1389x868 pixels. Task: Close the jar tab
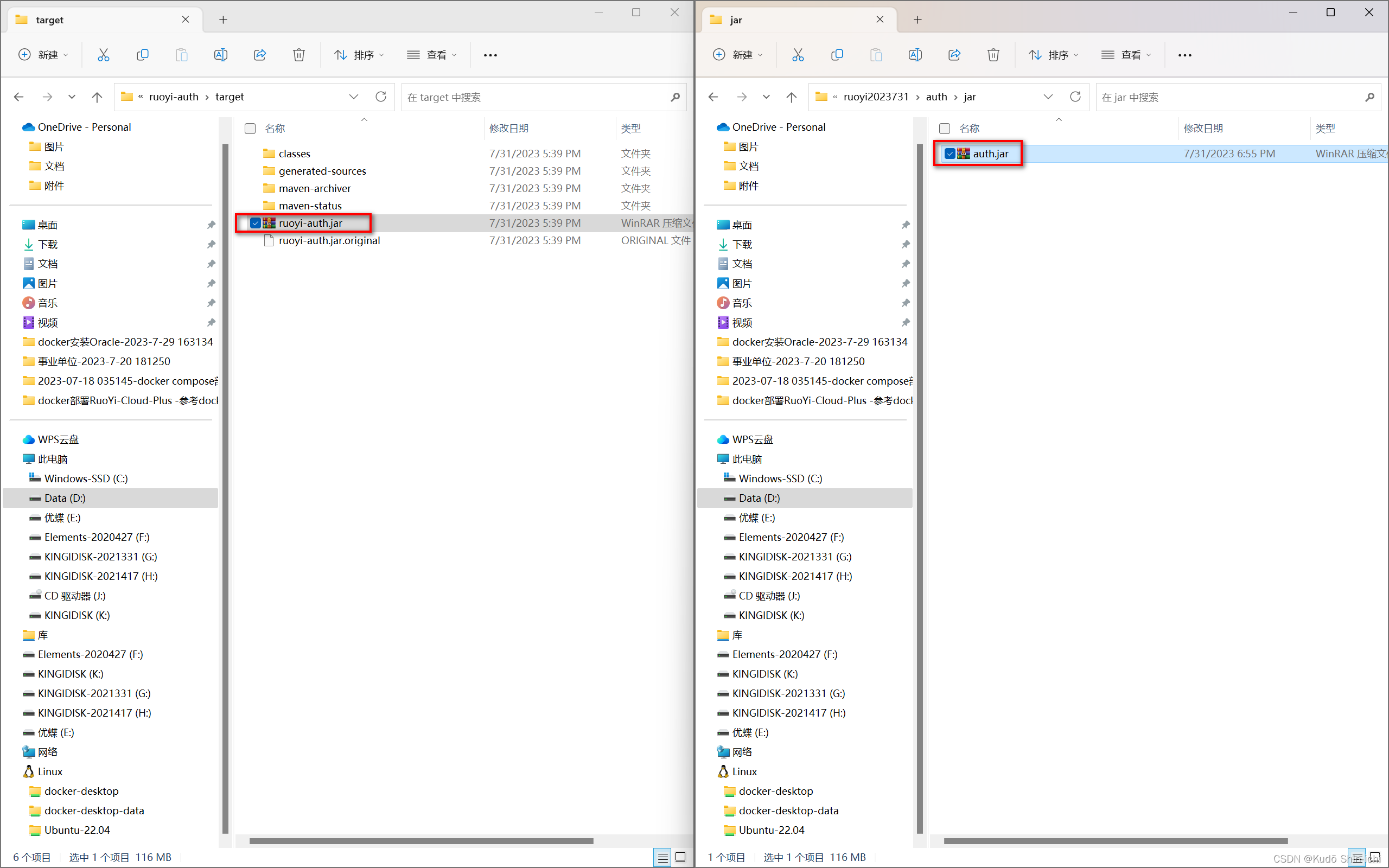click(x=880, y=20)
